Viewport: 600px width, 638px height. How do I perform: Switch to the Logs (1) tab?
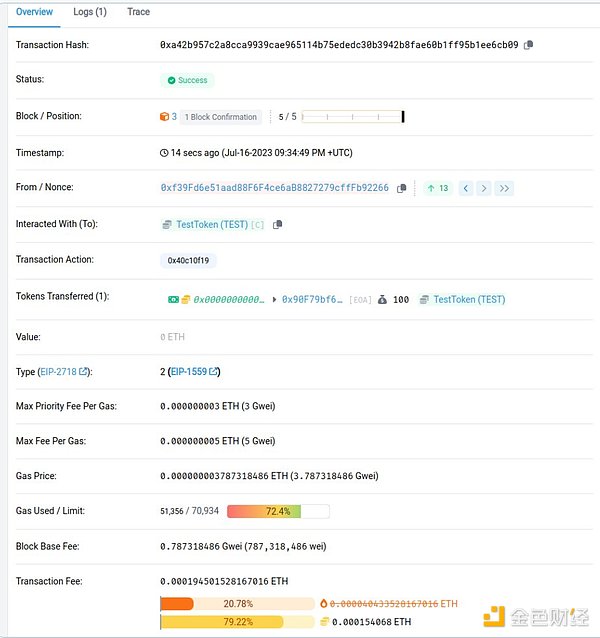(x=90, y=12)
